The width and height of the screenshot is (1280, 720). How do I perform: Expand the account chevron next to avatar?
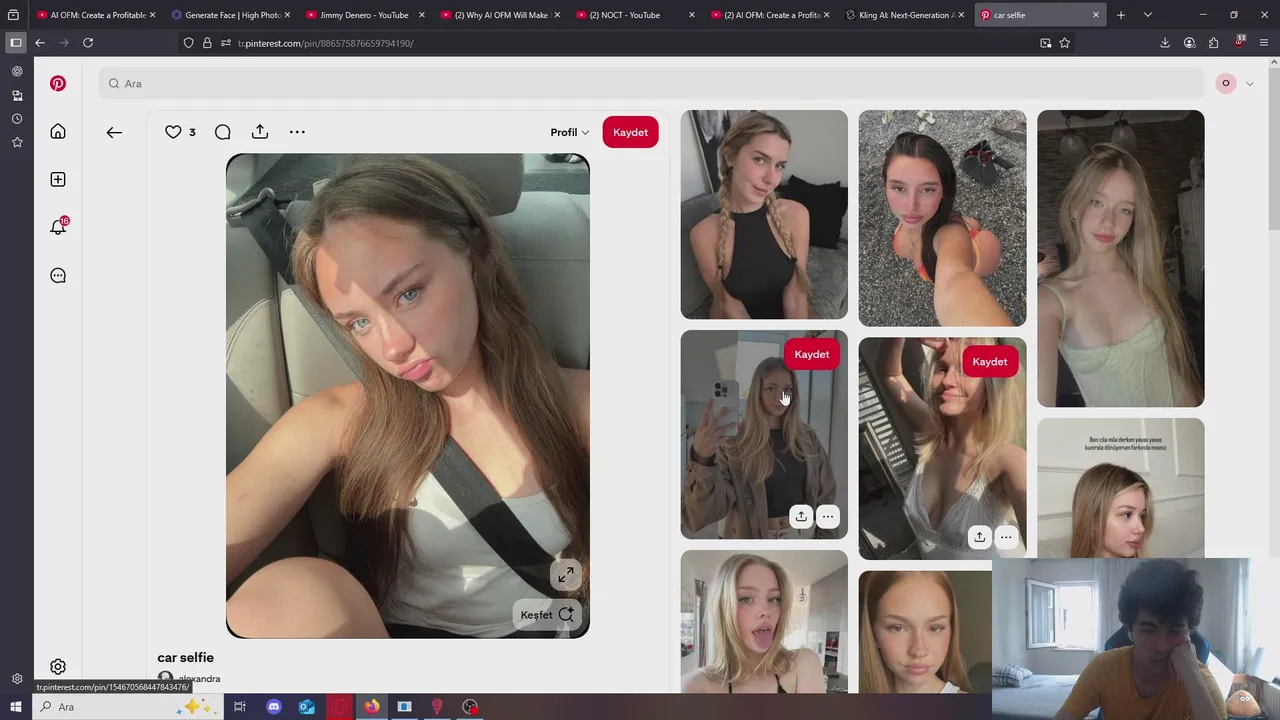[x=1249, y=84]
